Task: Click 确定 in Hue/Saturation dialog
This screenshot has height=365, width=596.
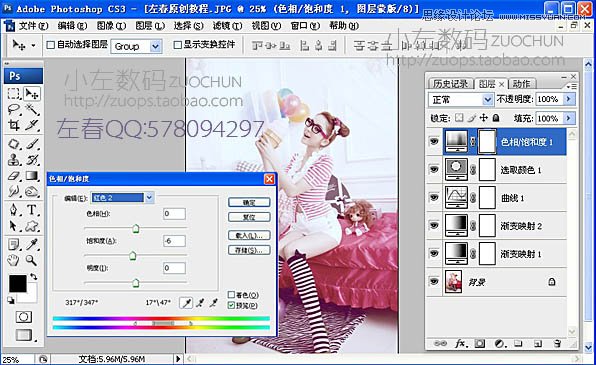Action: (249, 202)
